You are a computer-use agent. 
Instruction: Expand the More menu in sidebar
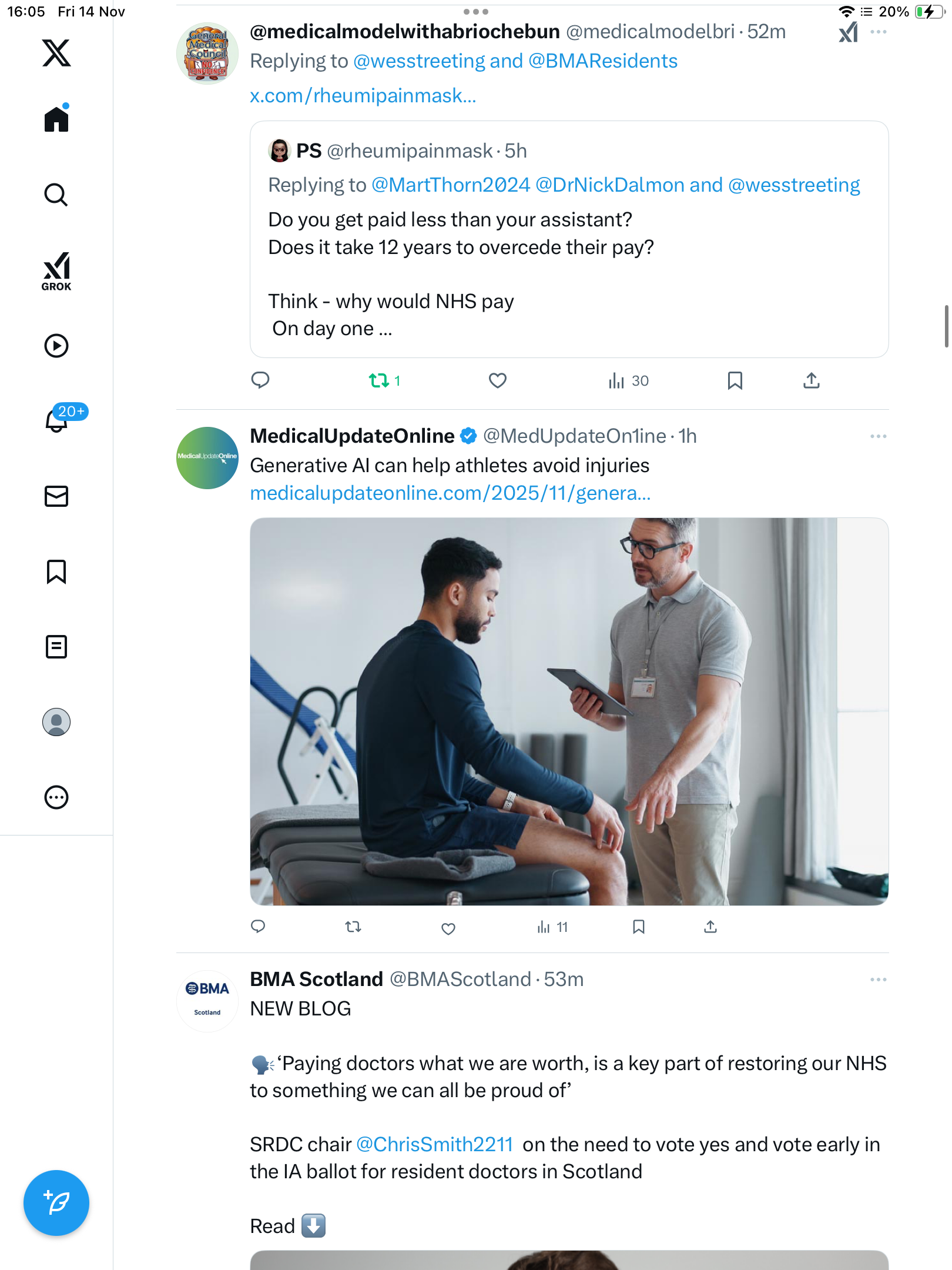(x=56, y=797)
